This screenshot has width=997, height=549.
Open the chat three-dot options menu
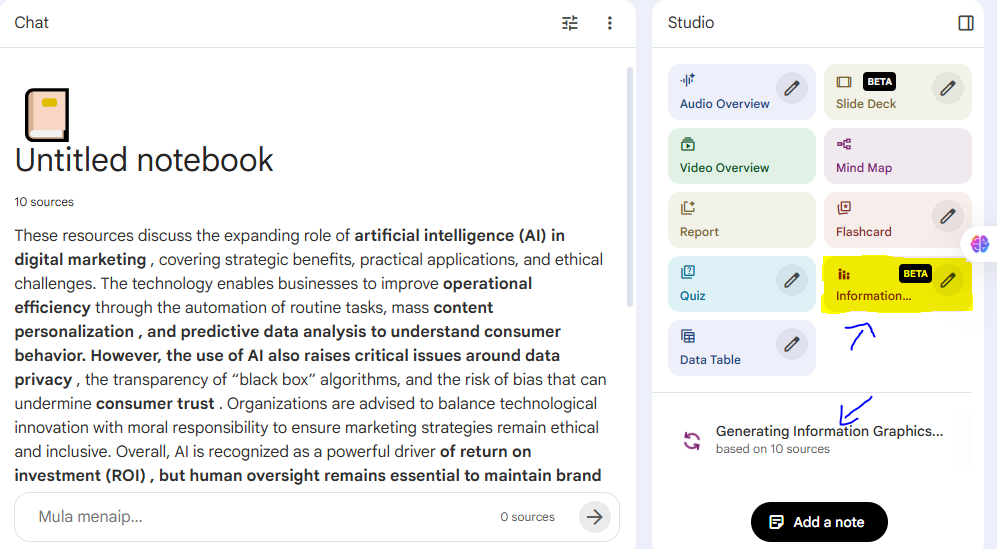click(610, 23)
